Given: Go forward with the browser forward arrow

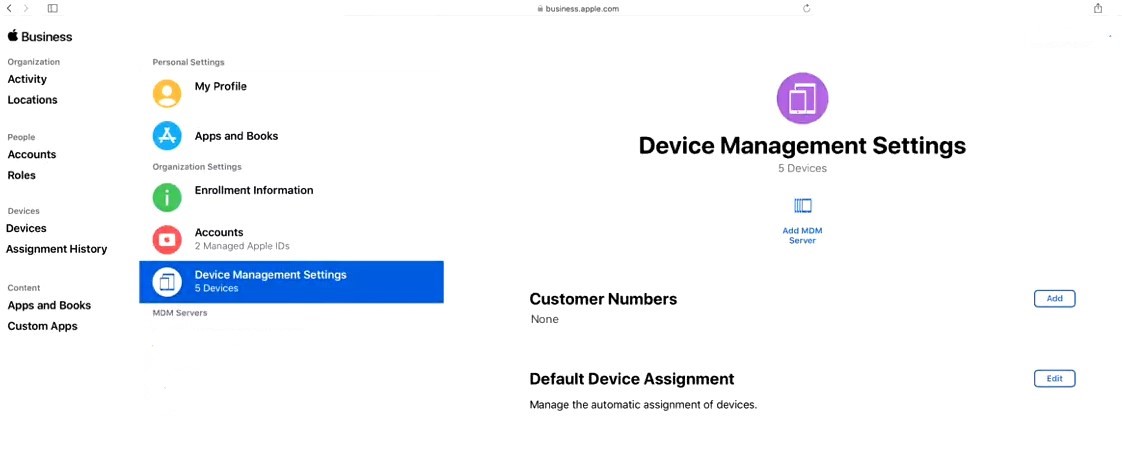Looking at the screenshot, I should click(x=26, y=9).
